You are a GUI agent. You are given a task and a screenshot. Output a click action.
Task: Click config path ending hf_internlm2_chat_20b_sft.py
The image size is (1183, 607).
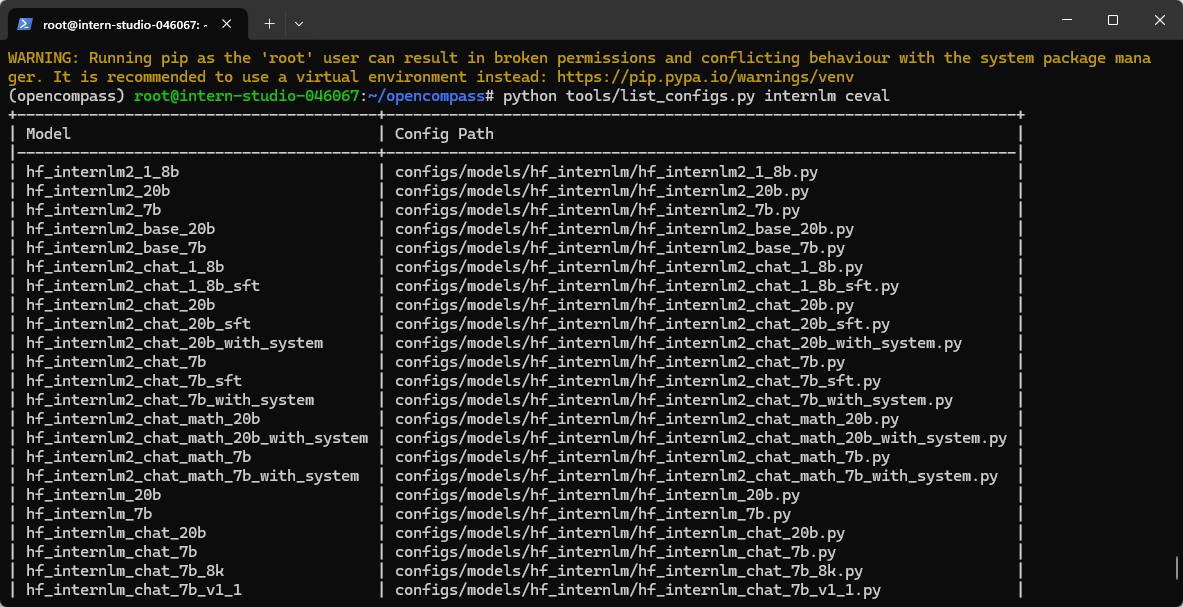[x=643, y=323]
